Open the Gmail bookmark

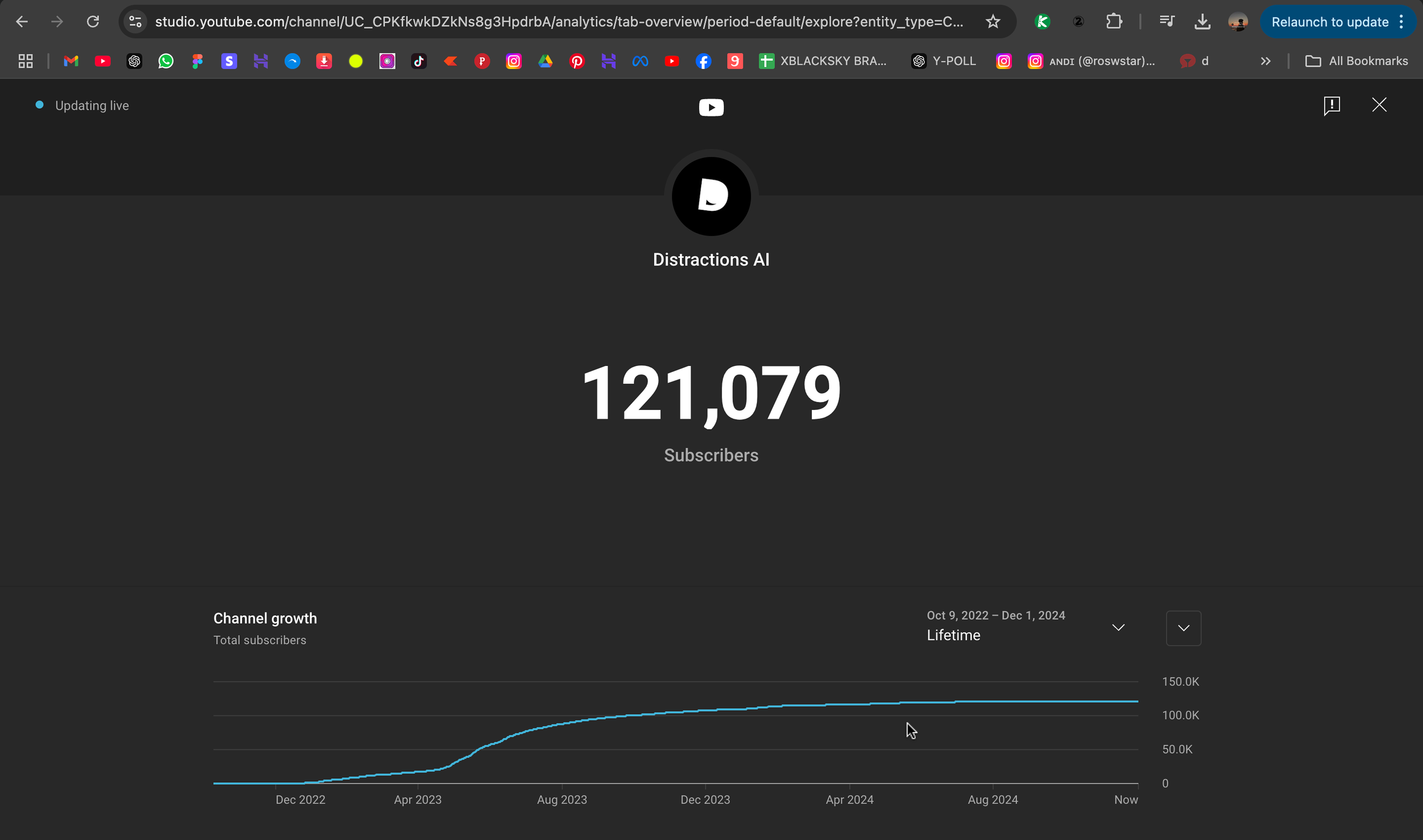click(x=71, y=61)
